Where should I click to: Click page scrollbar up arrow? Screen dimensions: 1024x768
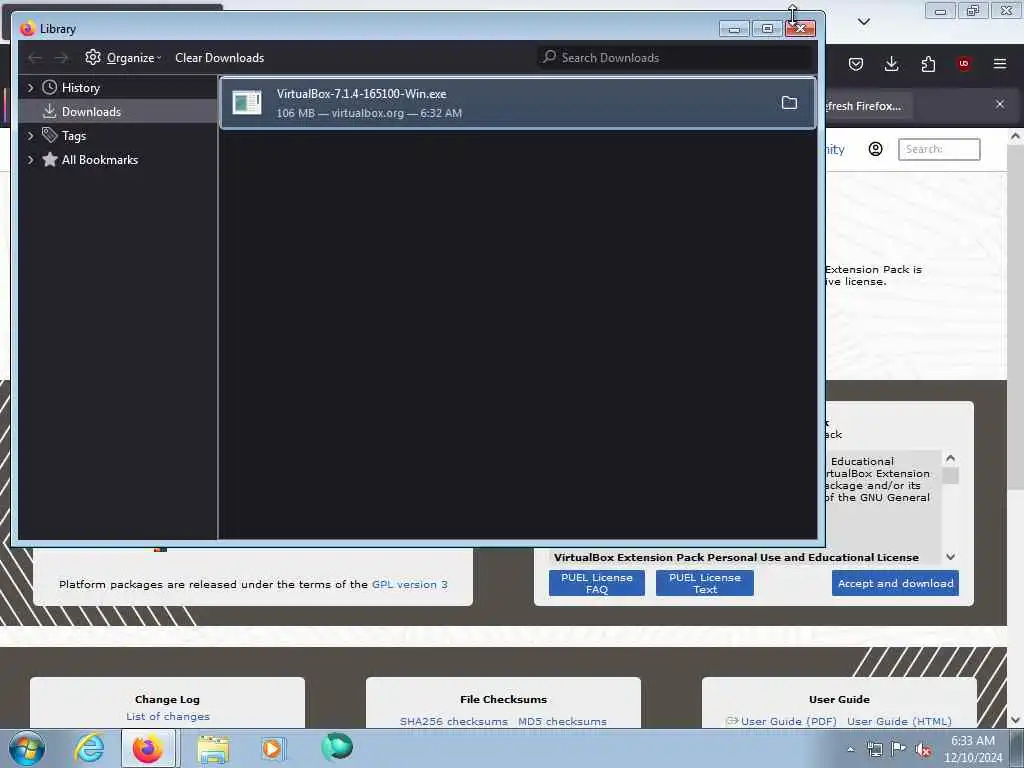[x=1015, y=136]
